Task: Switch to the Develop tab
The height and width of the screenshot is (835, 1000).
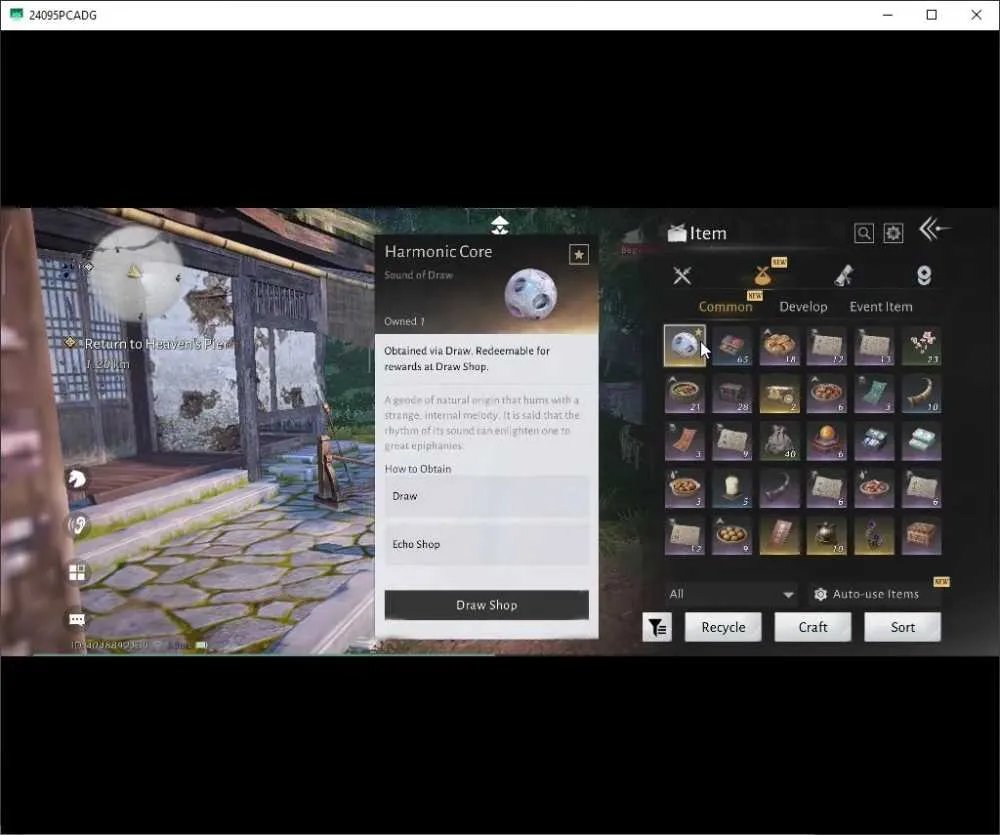Action: point(803,307)
